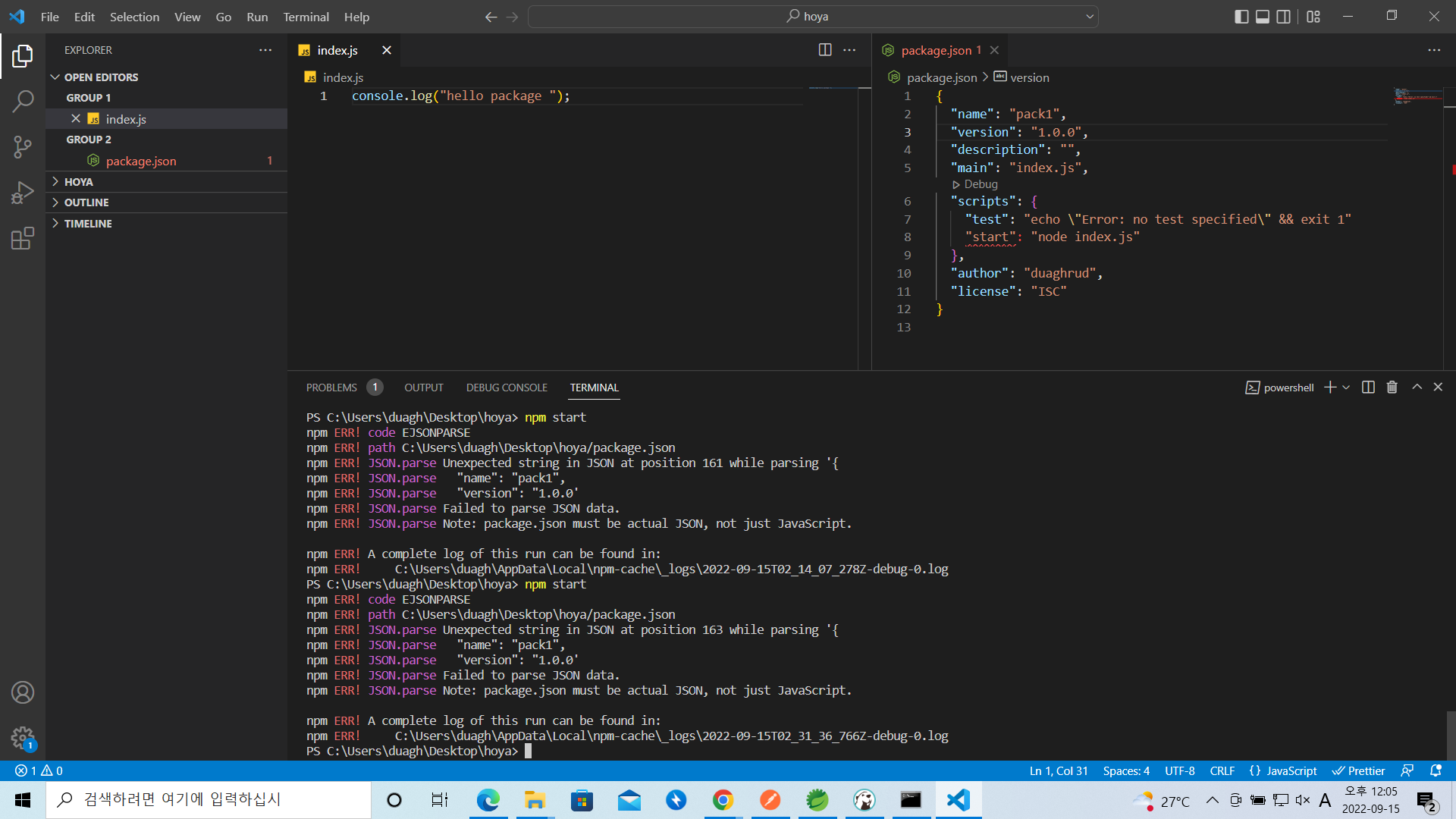Open Windows Start menu
The image size is (1456, 819).
pyautogui.click(x=23, y=800)
